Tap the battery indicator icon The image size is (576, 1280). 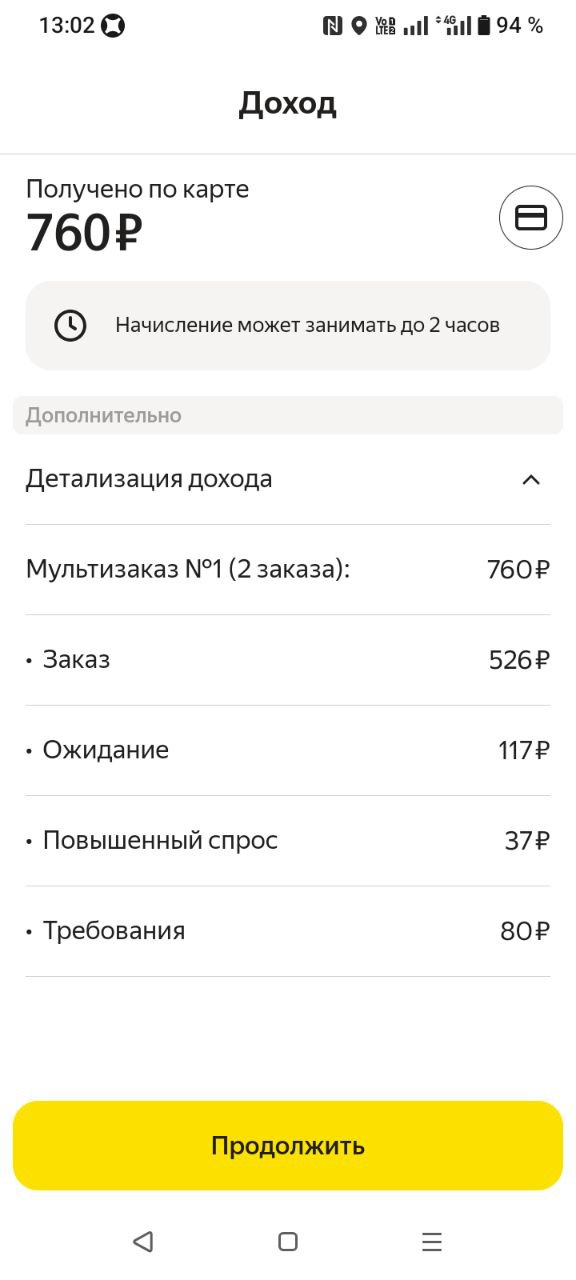(x=484, y=26)
